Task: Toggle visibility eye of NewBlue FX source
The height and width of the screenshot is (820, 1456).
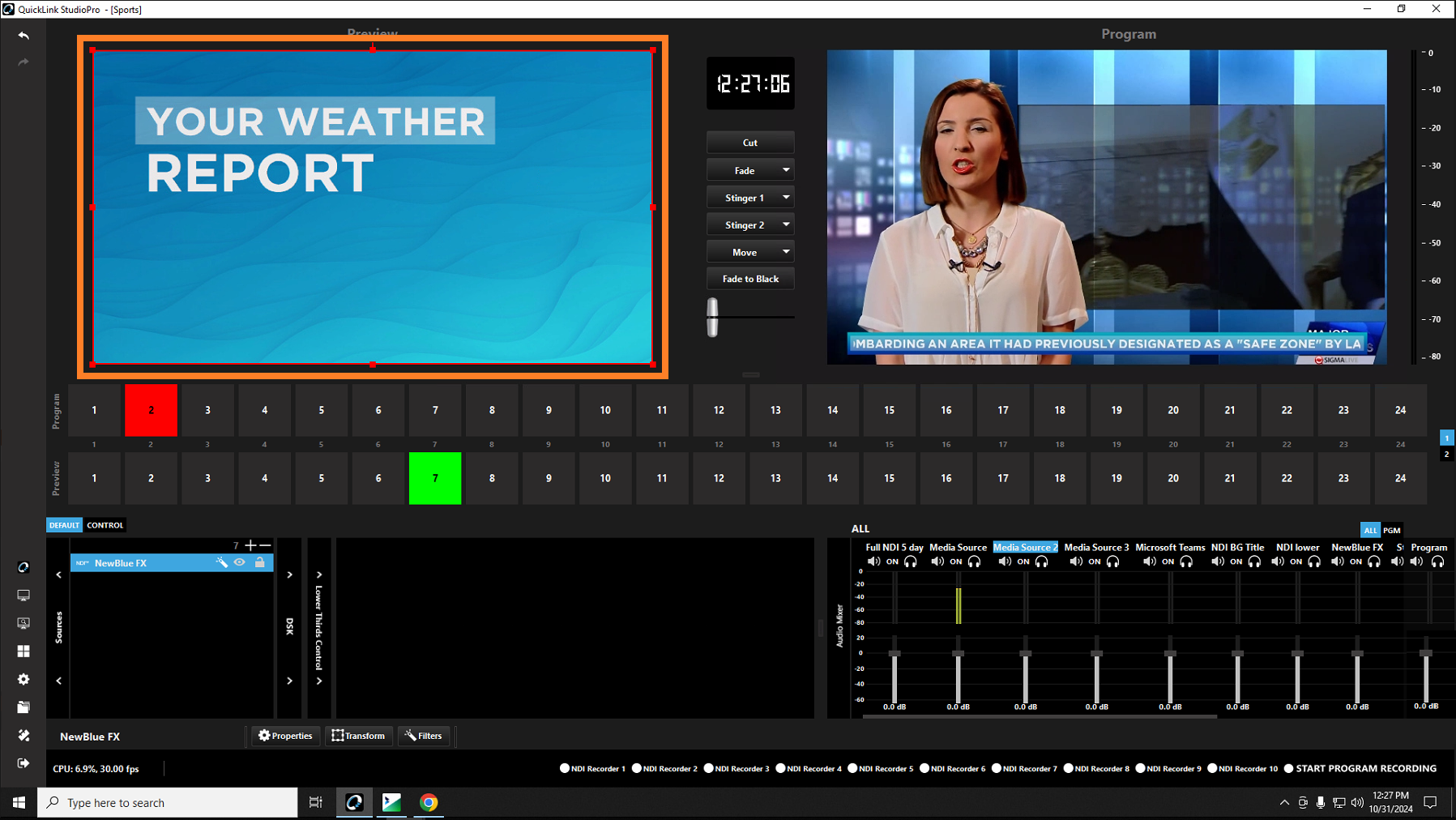Action: pos(240,562)
